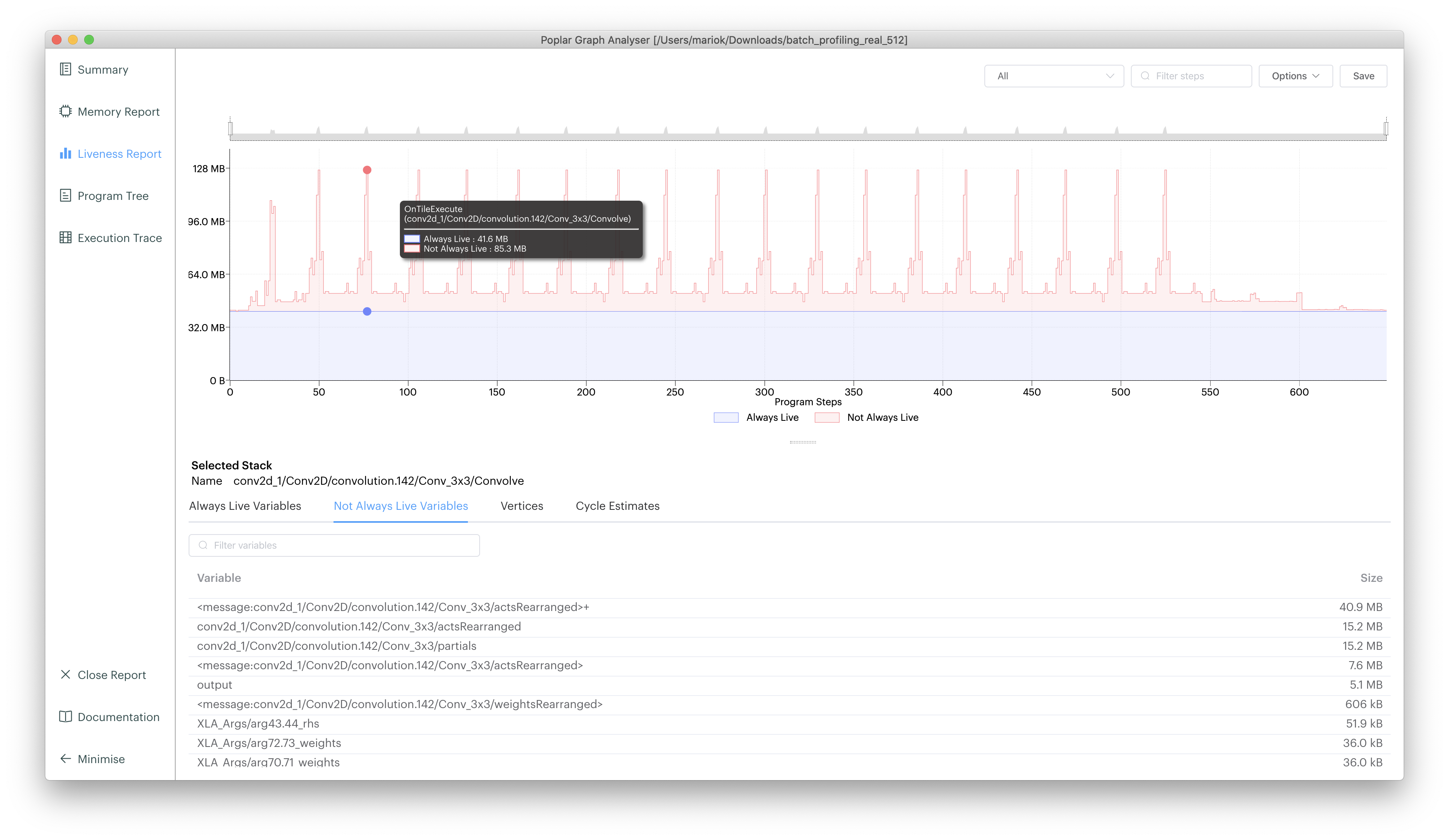Image resolution: width=1449 pixels, height=840 pixels.
Task: Select the output variable row
Action: pos(790,685)
